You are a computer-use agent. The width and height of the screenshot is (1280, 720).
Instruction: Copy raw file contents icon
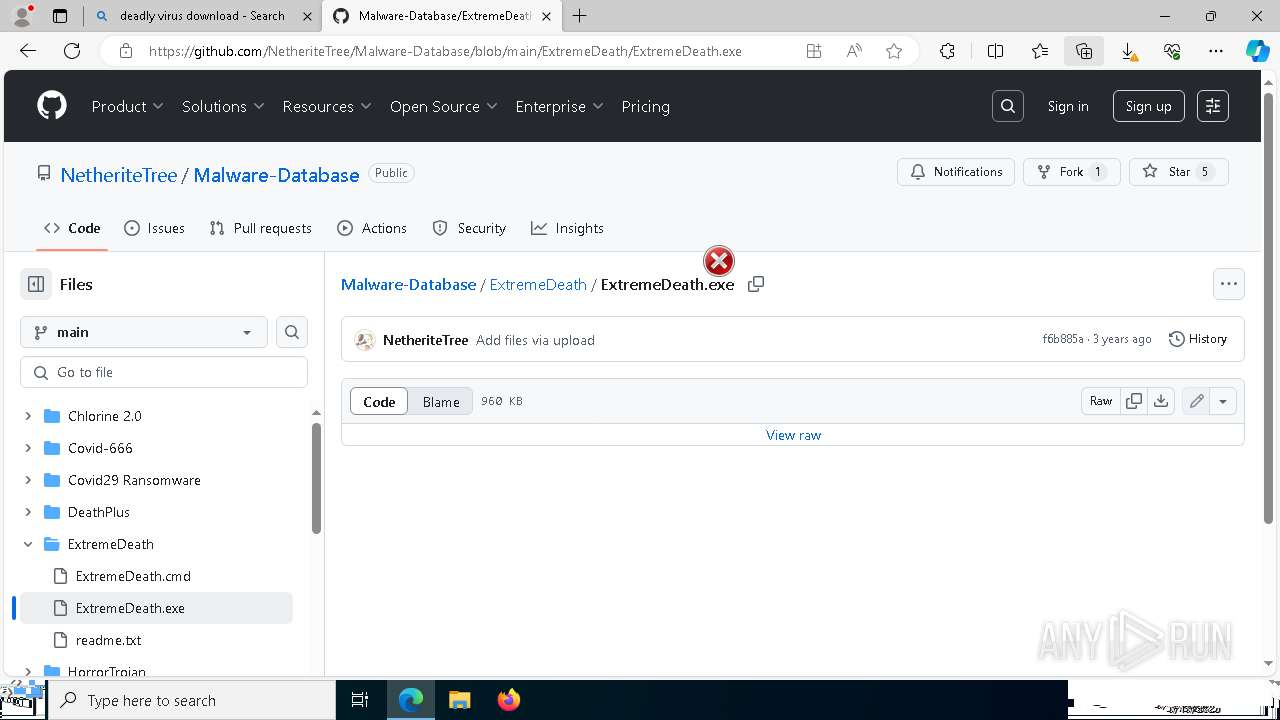click(1134, 401)
